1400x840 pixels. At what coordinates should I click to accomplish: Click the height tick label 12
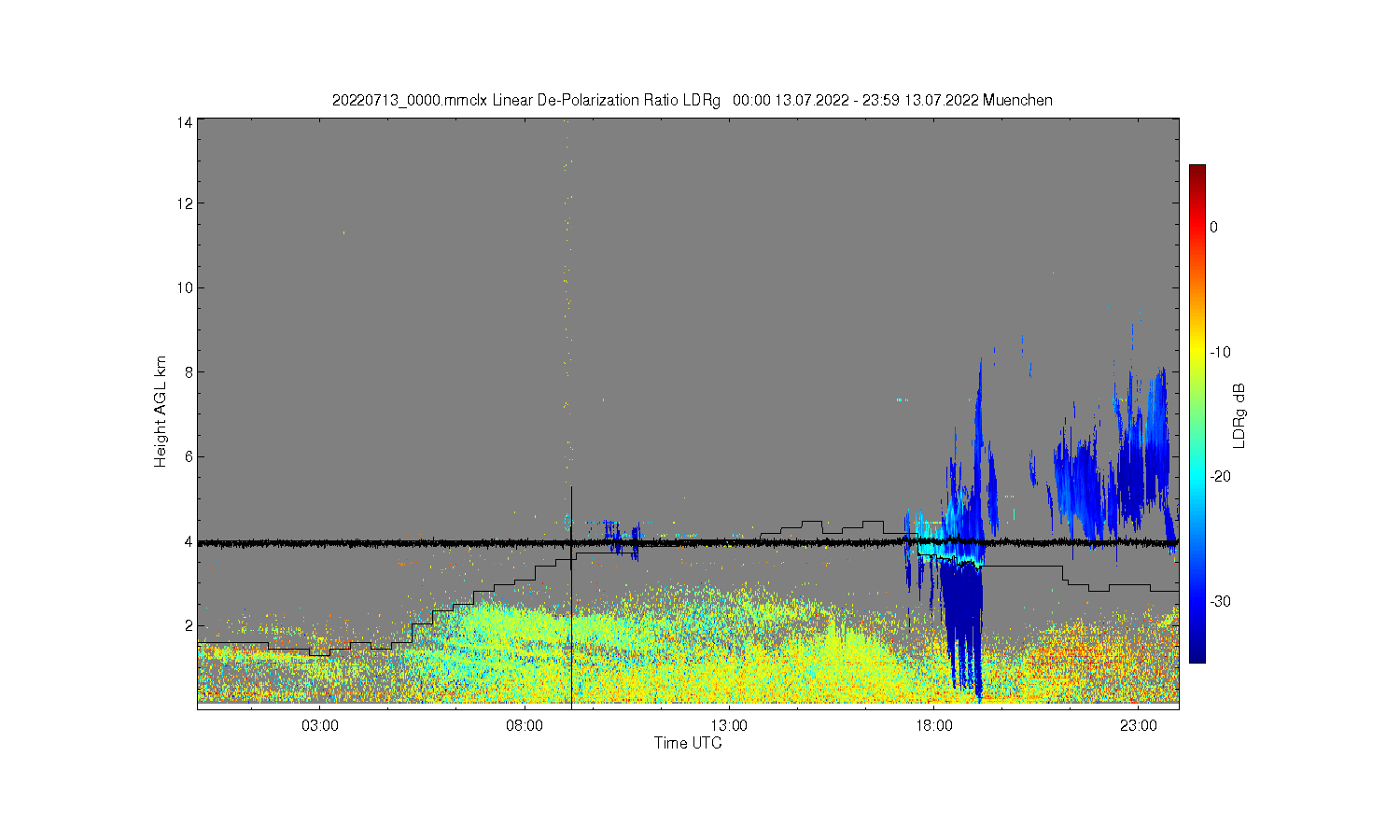(185, 203)
